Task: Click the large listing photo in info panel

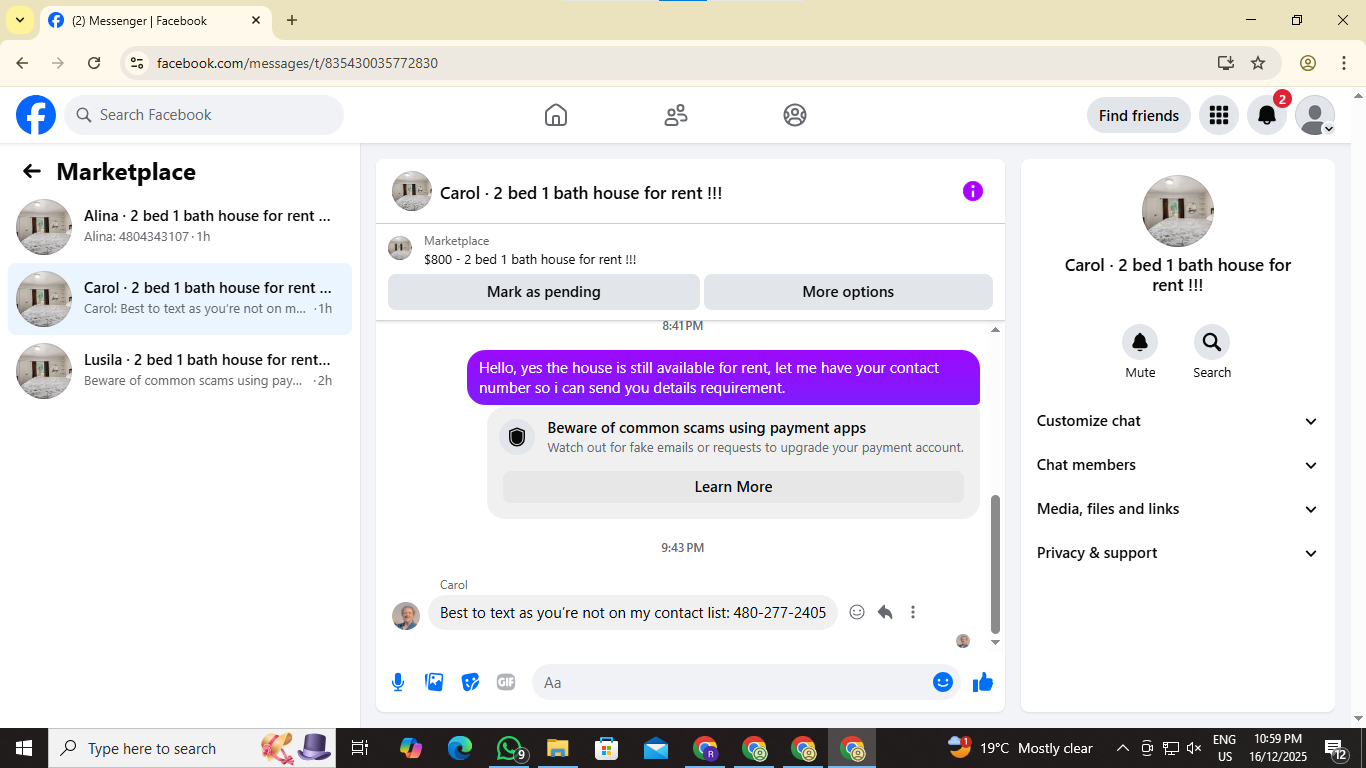Action: click(1178, 211)
